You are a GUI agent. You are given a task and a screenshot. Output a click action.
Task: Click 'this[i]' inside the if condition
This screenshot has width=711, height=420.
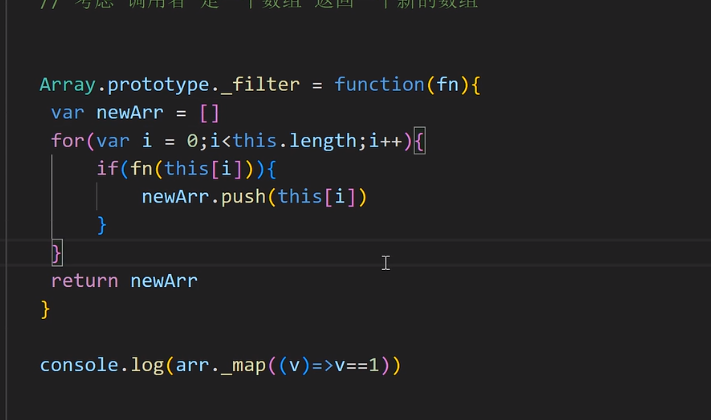click(x=204, y=169)
